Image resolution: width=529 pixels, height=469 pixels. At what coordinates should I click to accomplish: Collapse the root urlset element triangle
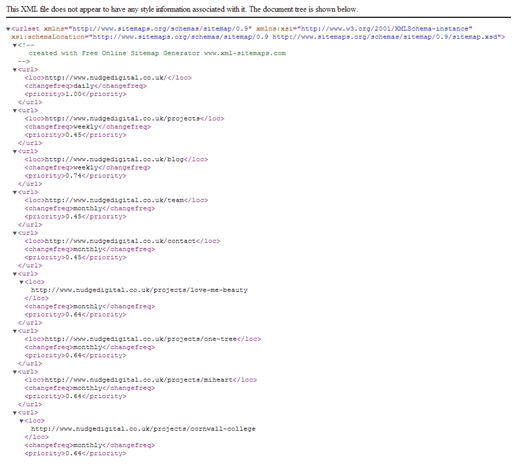(8, 29)
